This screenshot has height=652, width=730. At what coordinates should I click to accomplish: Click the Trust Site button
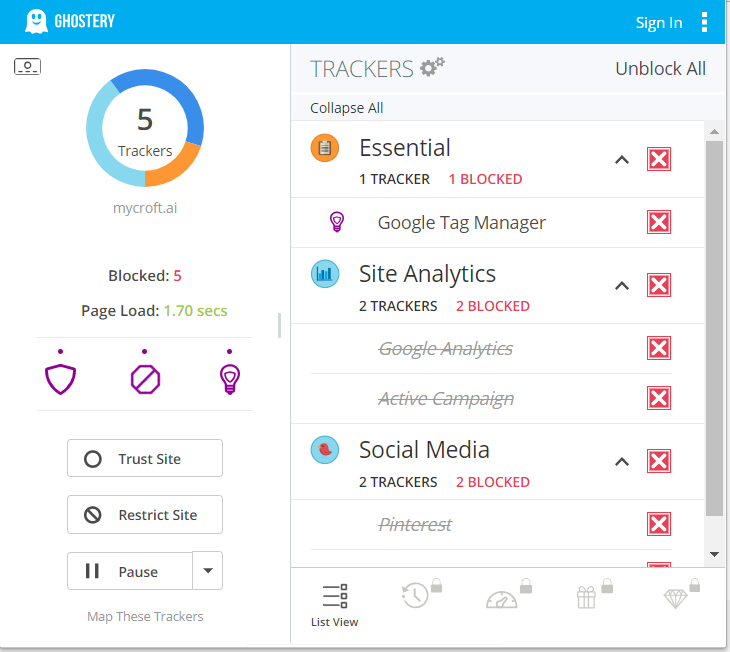coord(145,458)
